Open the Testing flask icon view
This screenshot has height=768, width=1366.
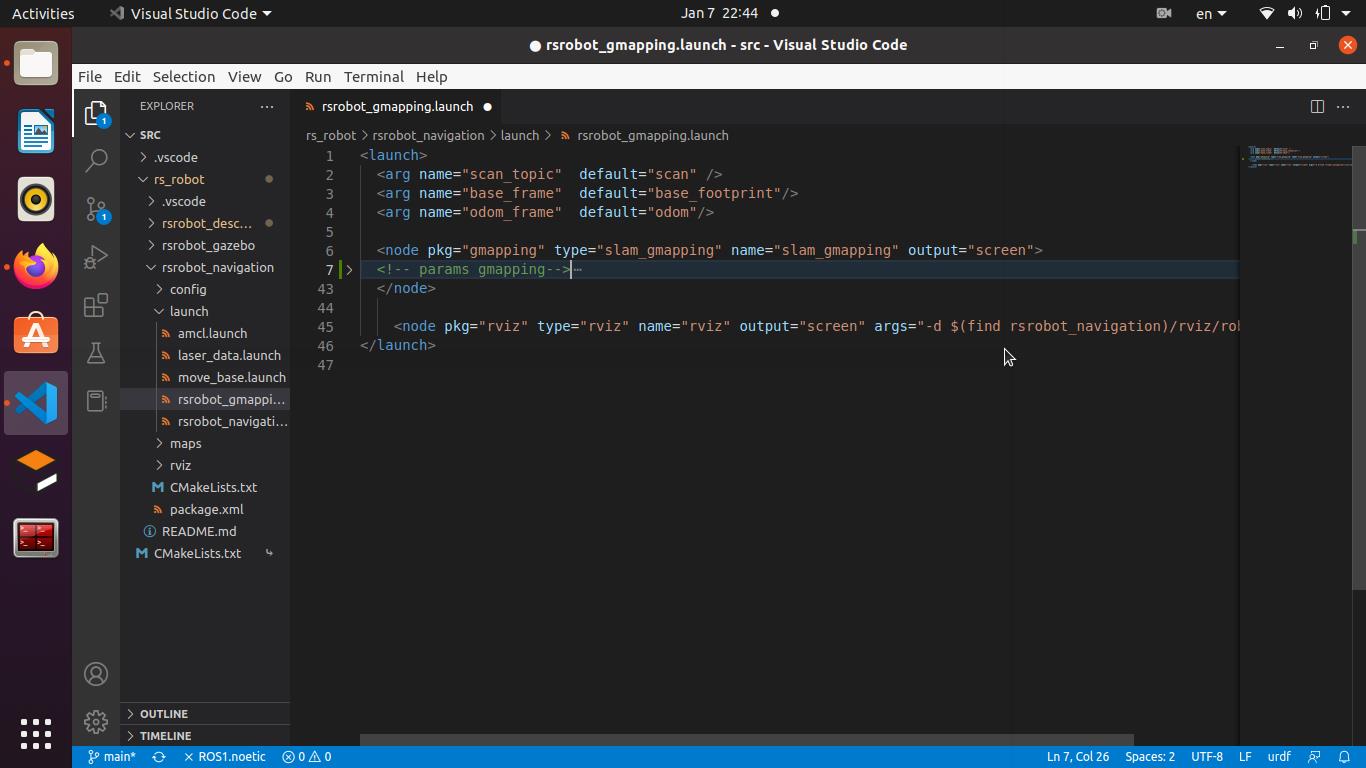tap(96, 353)
